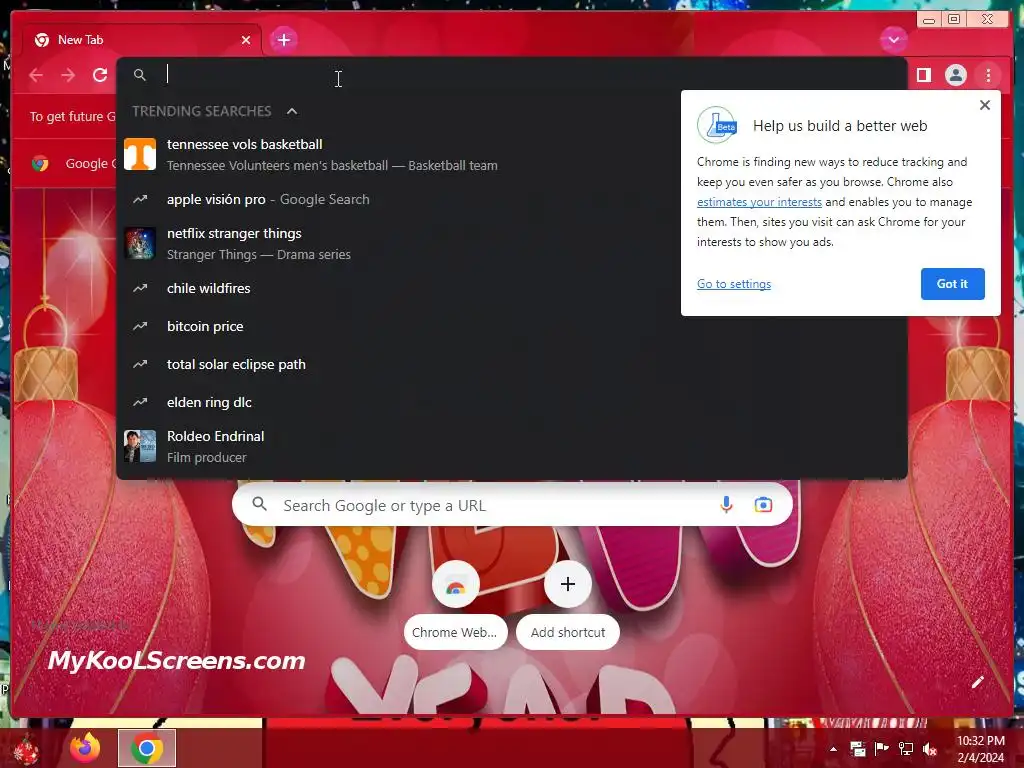Click the Add shortcut tile
The height and width of the screenshot is (768, 1024).
tap(568, 605)
